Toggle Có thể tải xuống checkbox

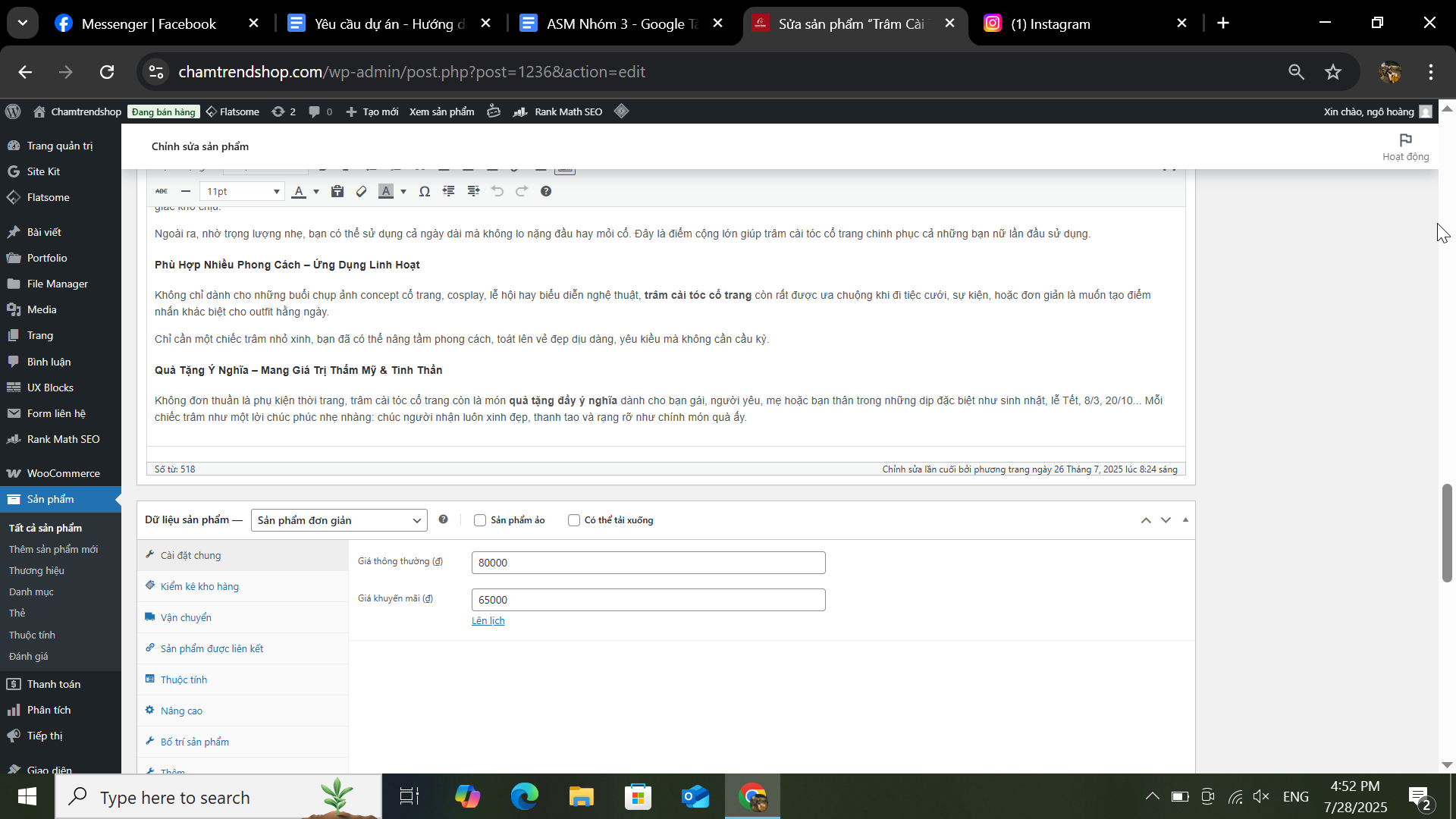[574, 520]
